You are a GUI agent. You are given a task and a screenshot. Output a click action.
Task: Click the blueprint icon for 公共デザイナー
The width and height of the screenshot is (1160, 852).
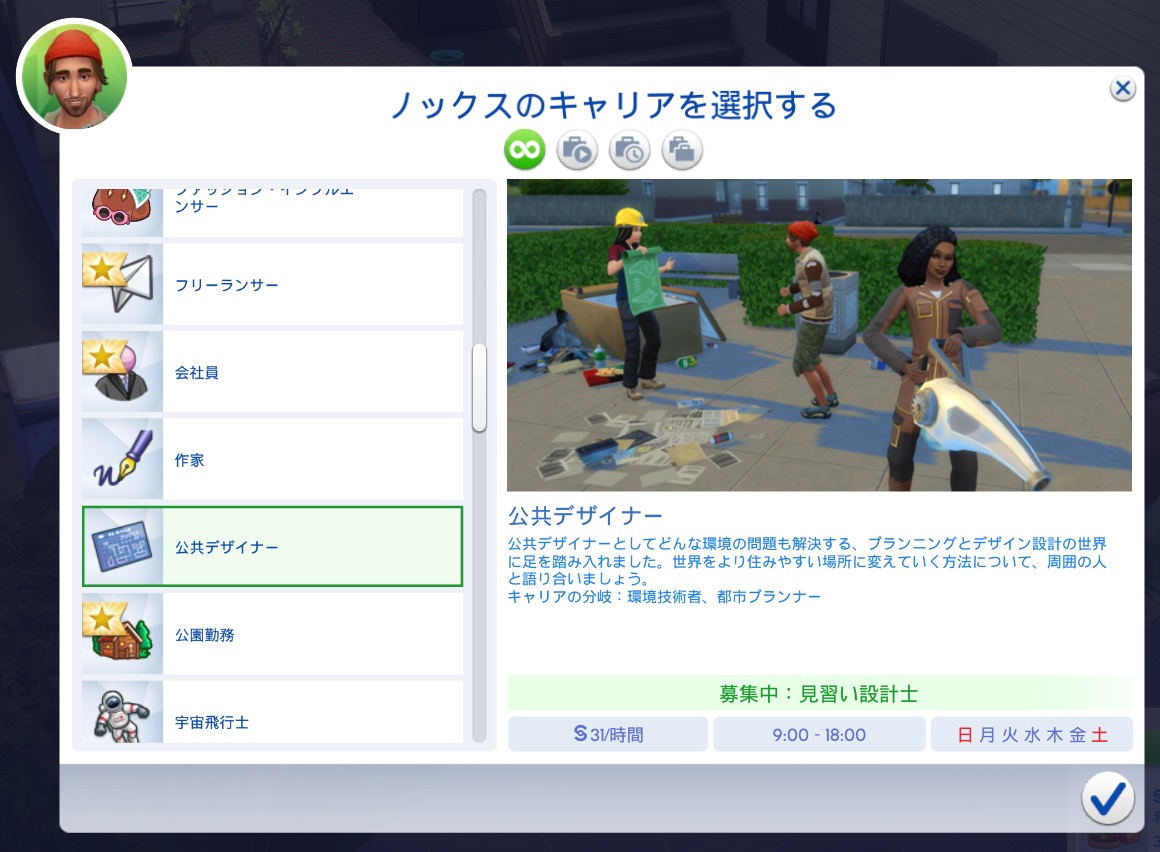tap(122, 547)
